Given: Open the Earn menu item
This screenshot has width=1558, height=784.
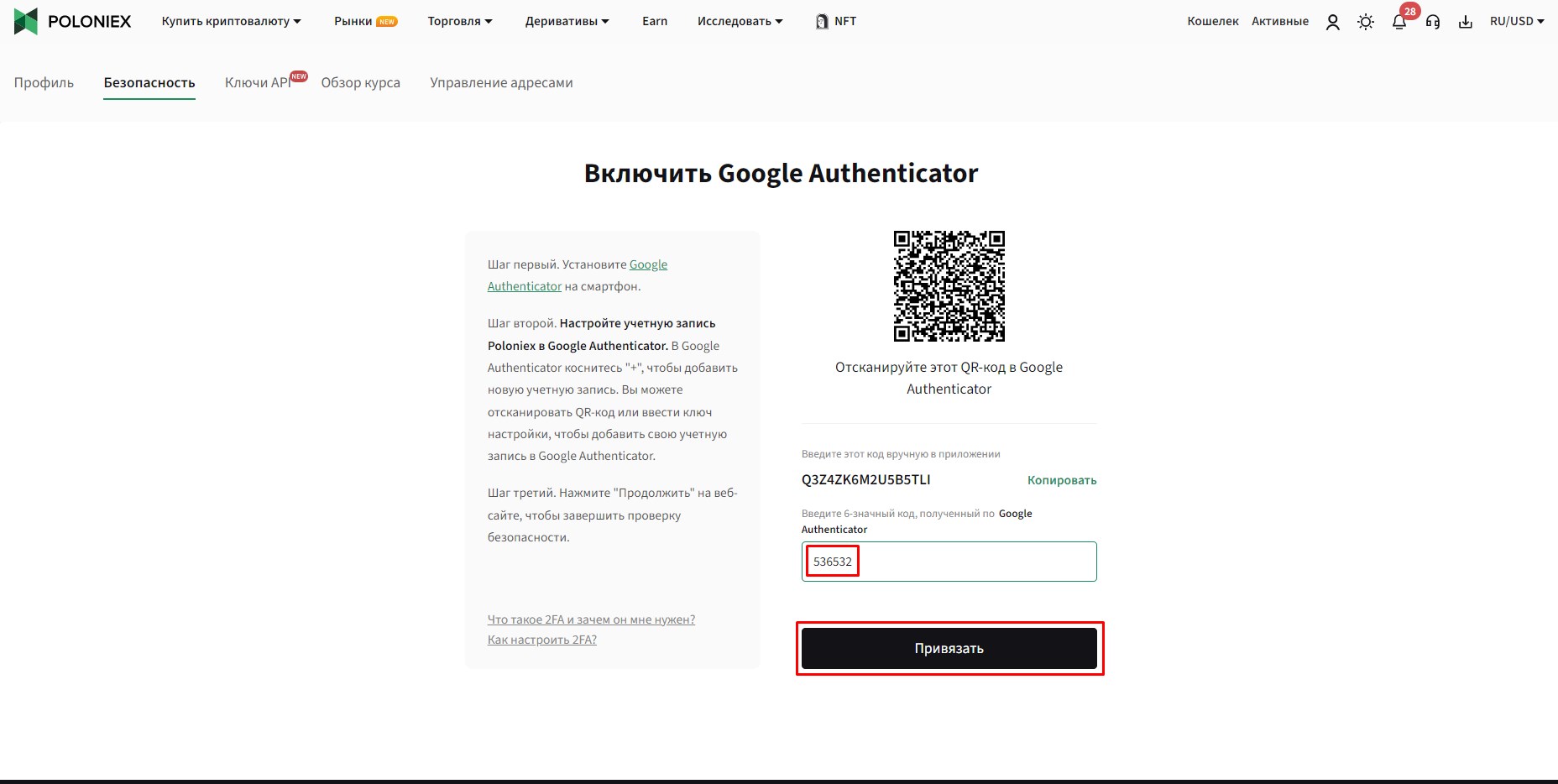Looking at the screenshot, I should pos(655,21).
